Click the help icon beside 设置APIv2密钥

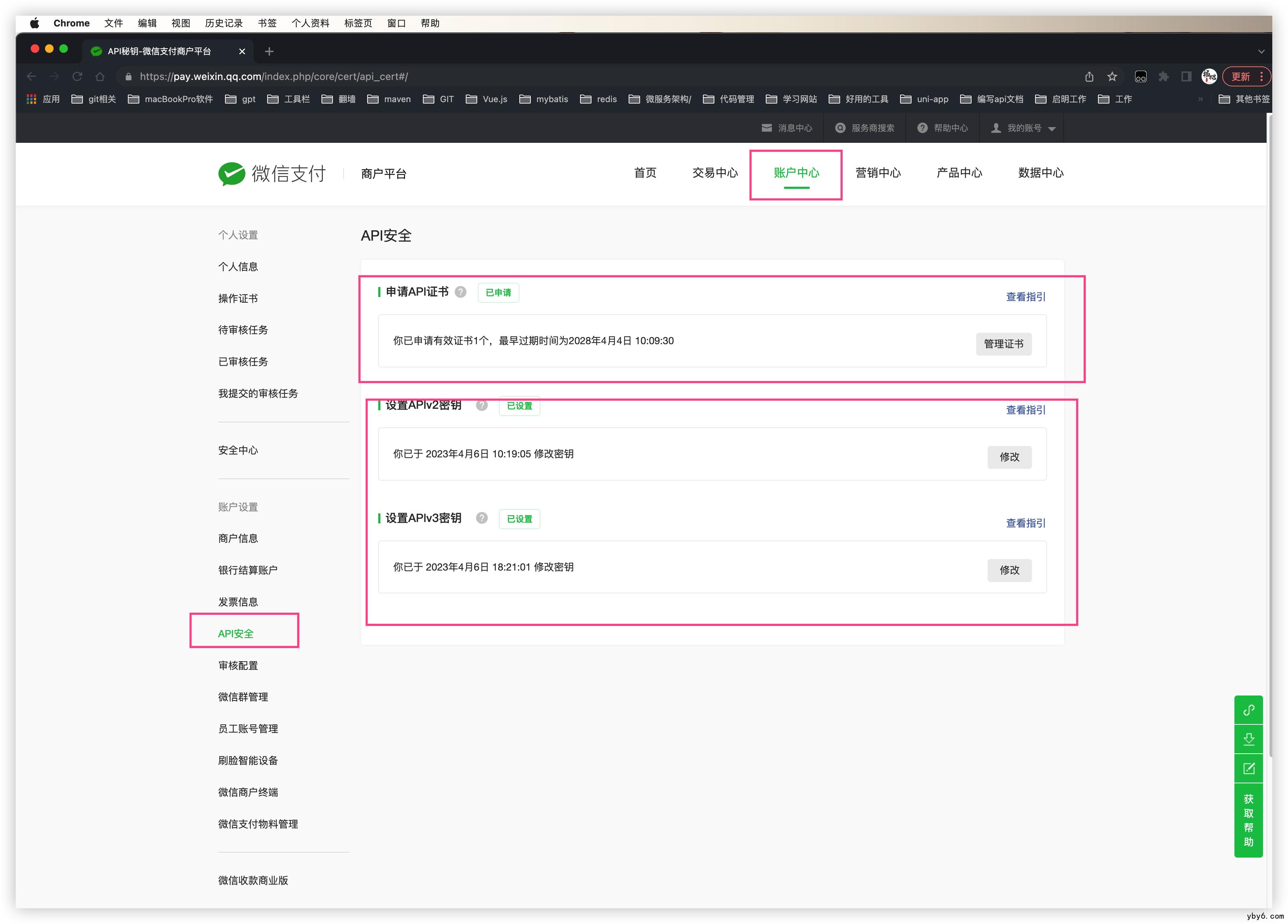point(481,406)
